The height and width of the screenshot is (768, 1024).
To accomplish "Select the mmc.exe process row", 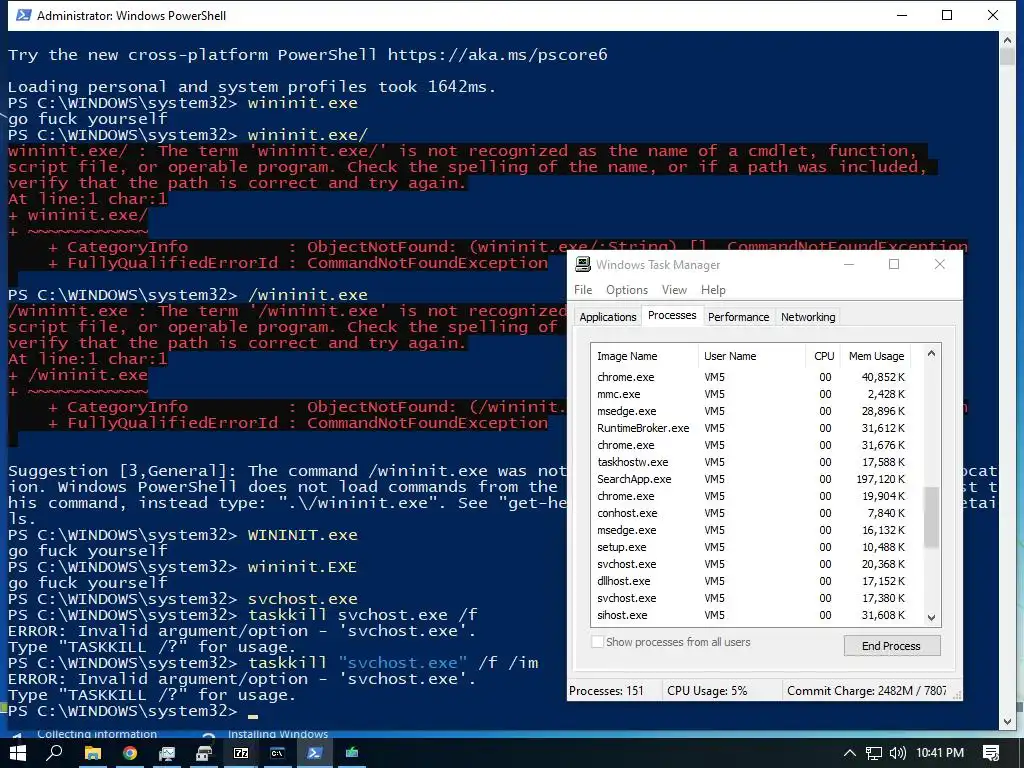I will point(756,394).
